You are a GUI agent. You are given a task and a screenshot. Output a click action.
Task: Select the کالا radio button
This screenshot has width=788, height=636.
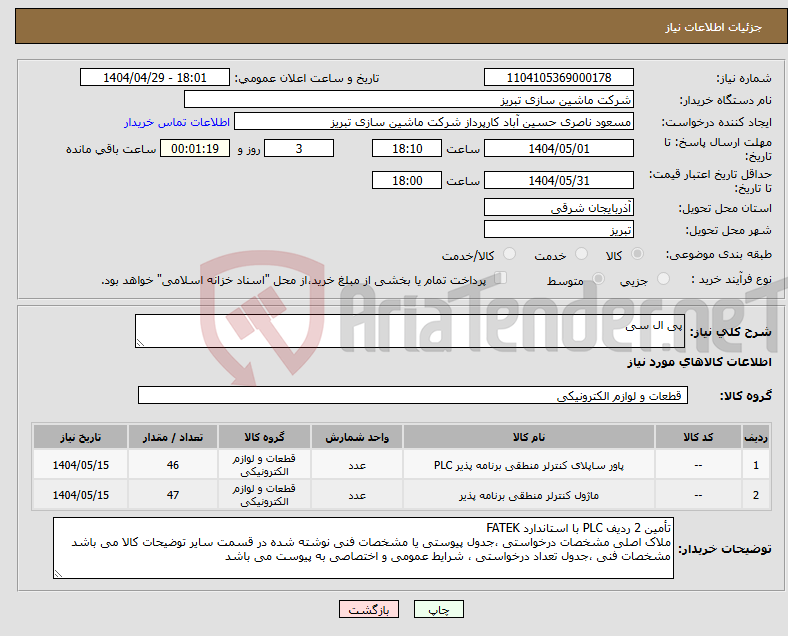(637, 254)
